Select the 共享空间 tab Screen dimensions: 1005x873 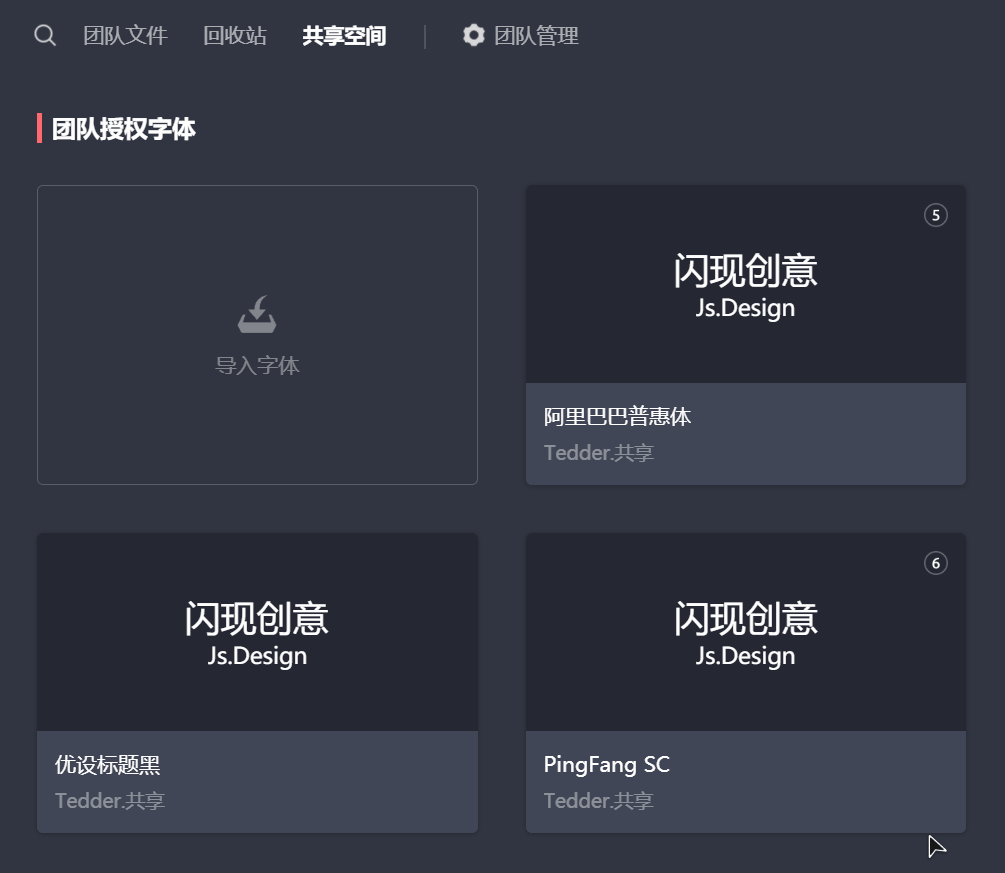(x=344, y=35)
